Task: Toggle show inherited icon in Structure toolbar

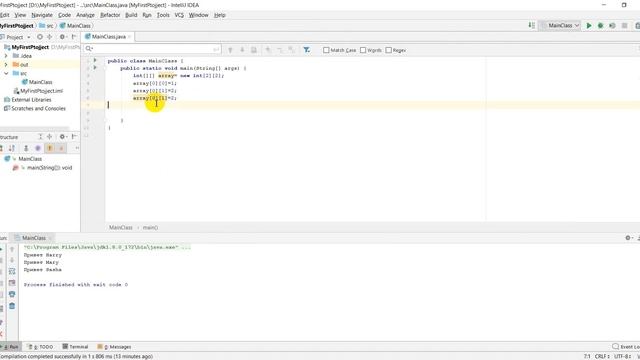Action: click(26, 148)
